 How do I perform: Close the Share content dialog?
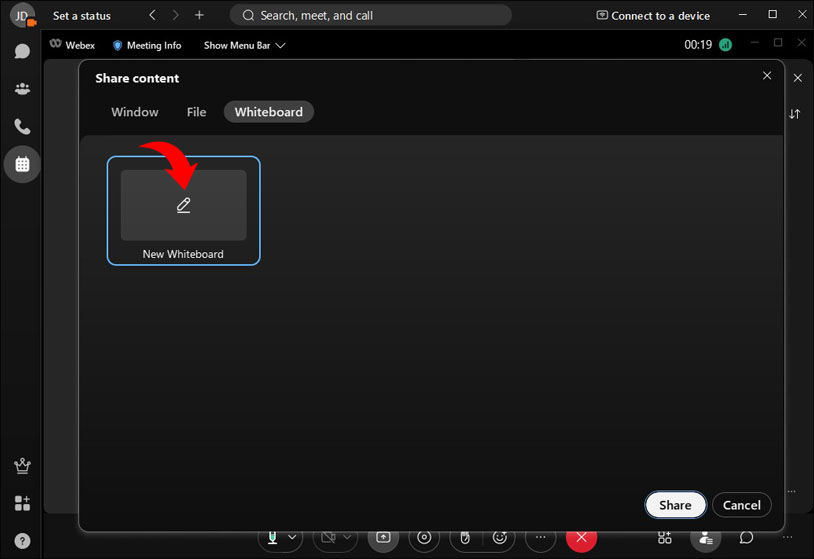pos(767,76)
